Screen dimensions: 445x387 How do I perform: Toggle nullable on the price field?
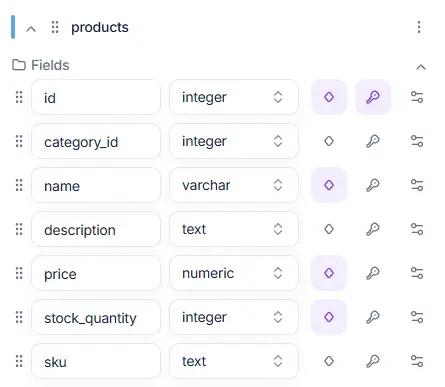[329, 273]
